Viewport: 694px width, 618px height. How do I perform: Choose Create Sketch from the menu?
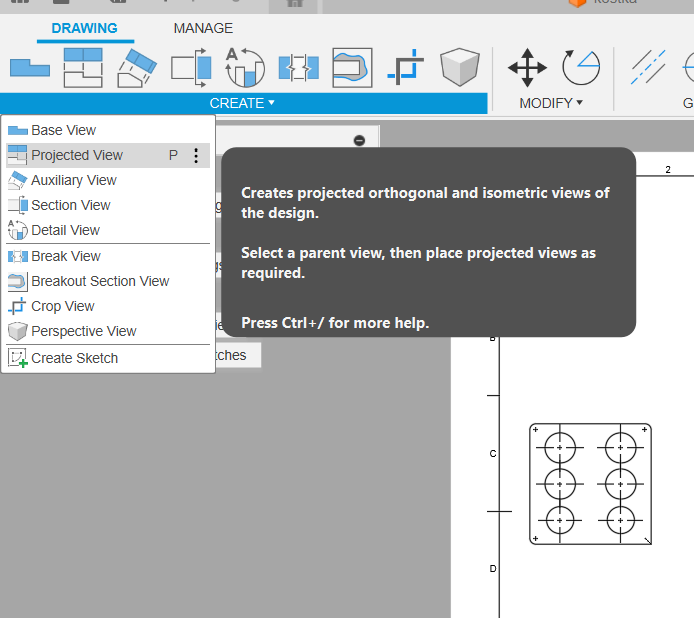coord(74,358)
